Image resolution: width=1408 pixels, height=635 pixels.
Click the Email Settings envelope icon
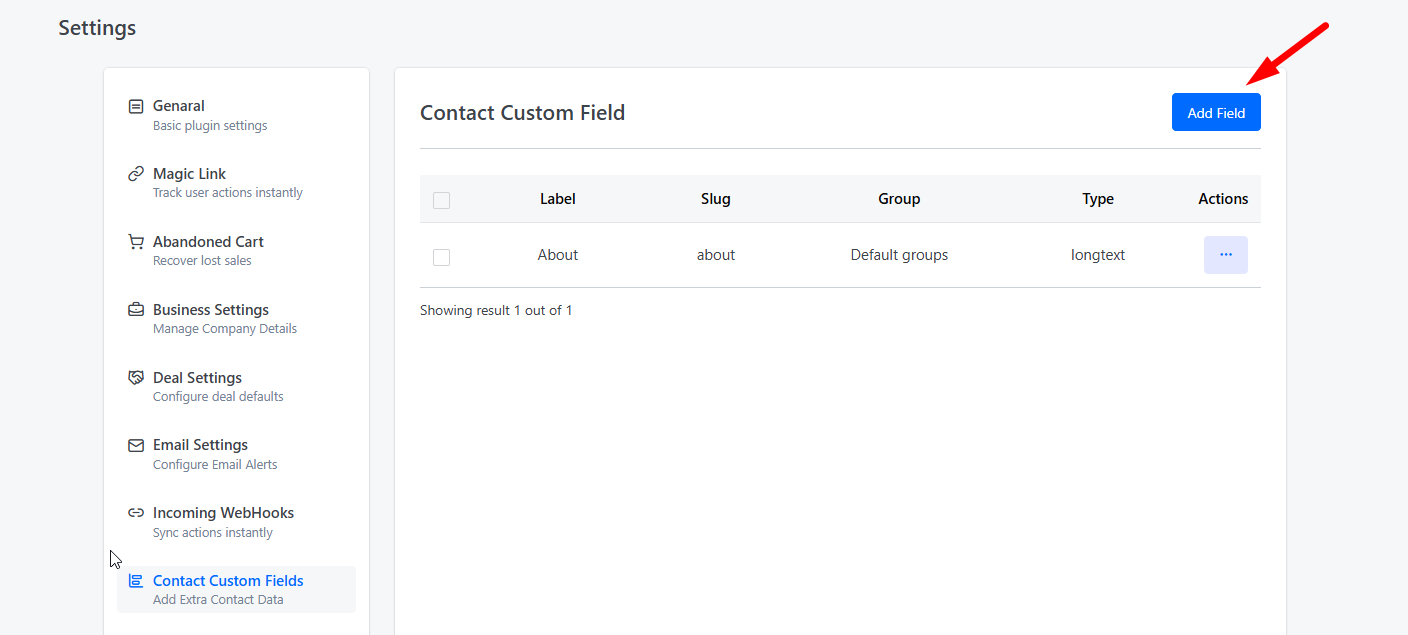click(x=136, y=445)
